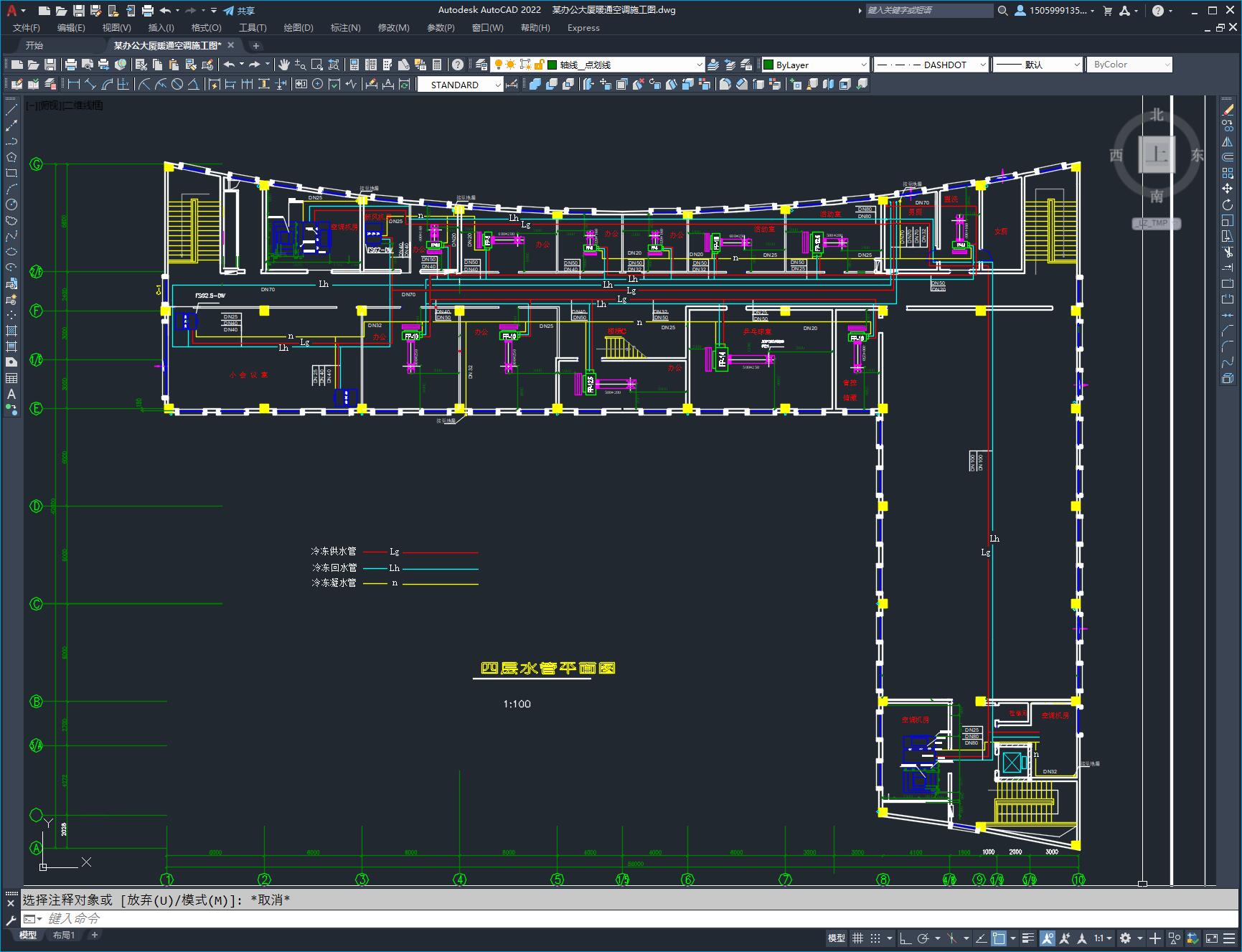1242x952 pixels.
Task: Toggle layer lock padlock icon
Action: [540, 65]
